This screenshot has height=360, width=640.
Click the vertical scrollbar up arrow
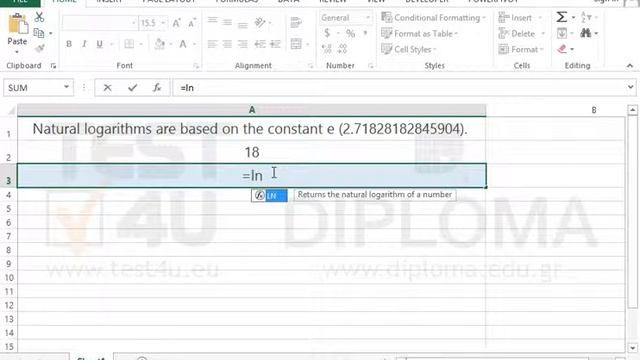[632, 110]
